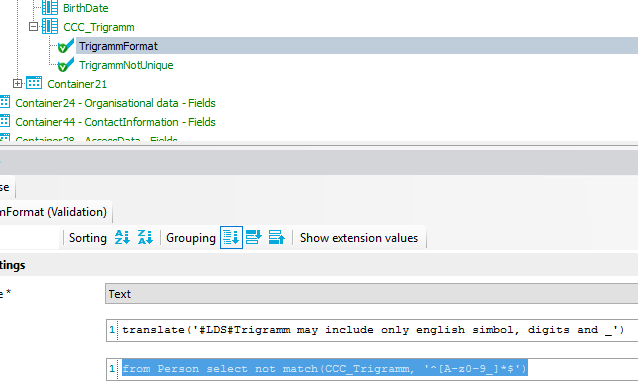This screenshot has width=638, height=390.
Task: Click the TrigrammNotUnique validation checkmark icon
Action: [x=66, y=65]
